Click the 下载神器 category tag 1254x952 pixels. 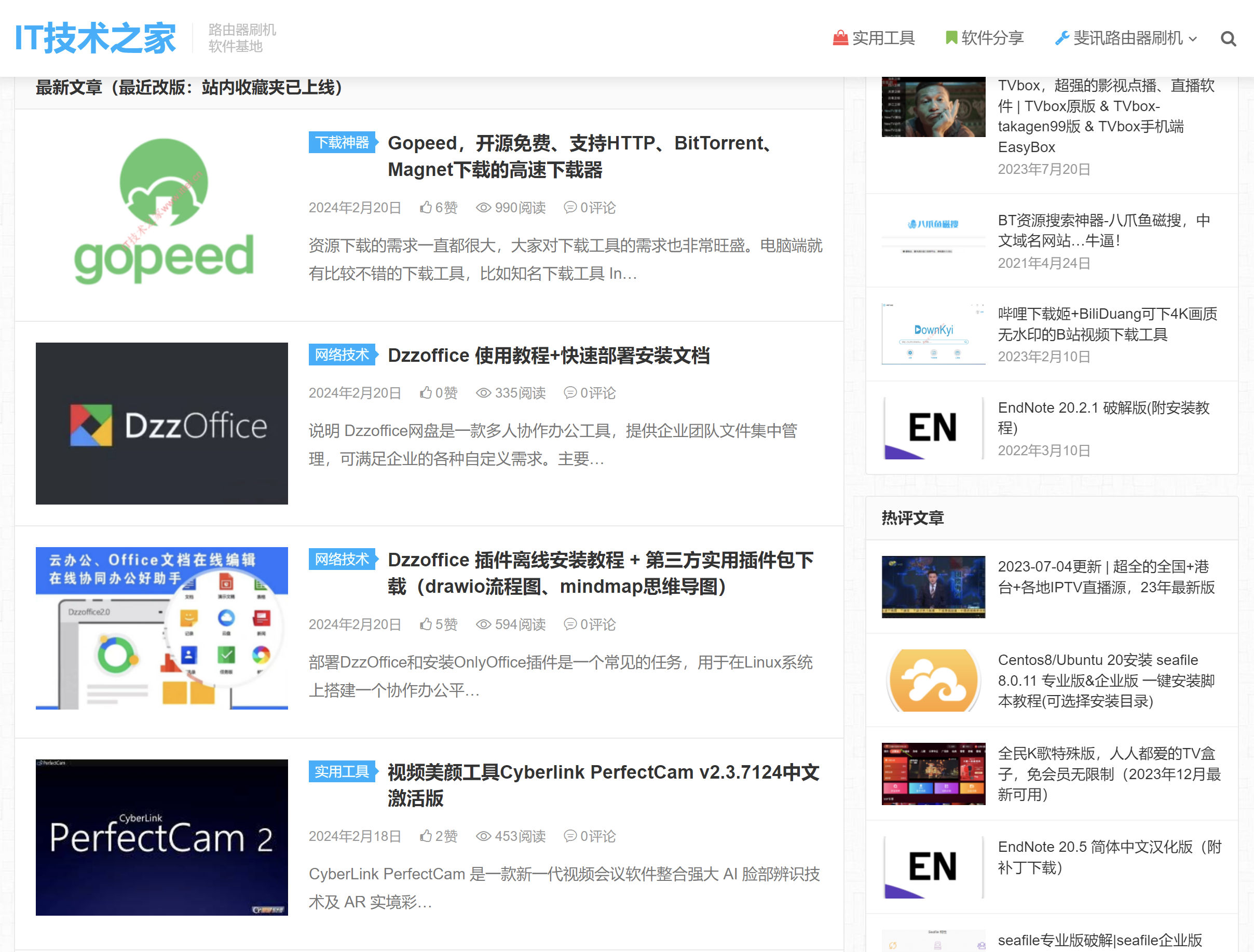(343, 142)
